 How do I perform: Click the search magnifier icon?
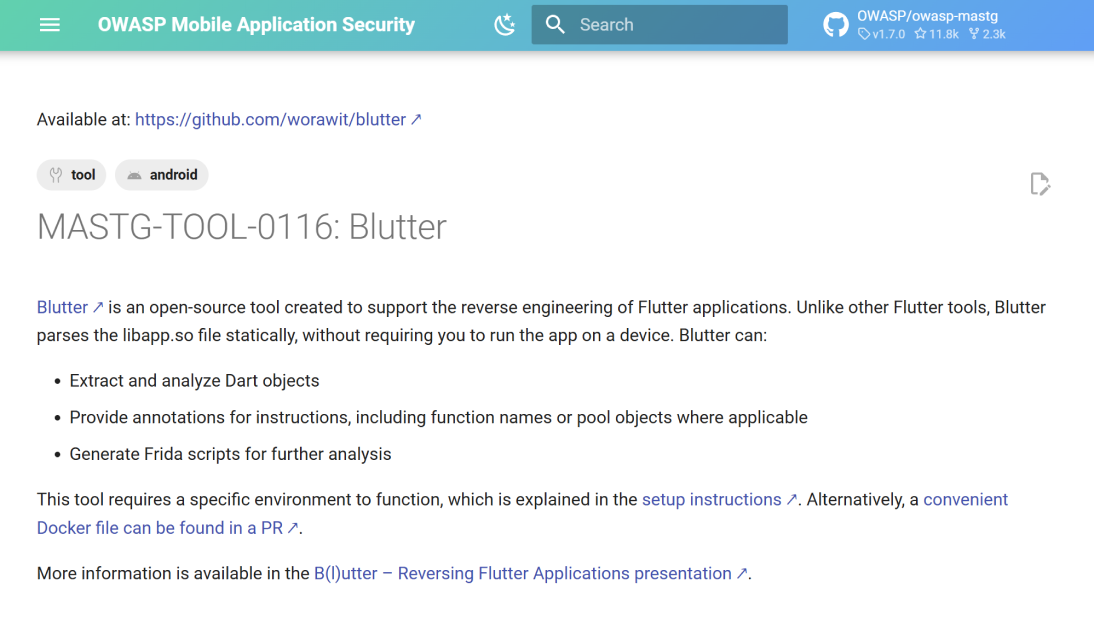pos(555,25)
